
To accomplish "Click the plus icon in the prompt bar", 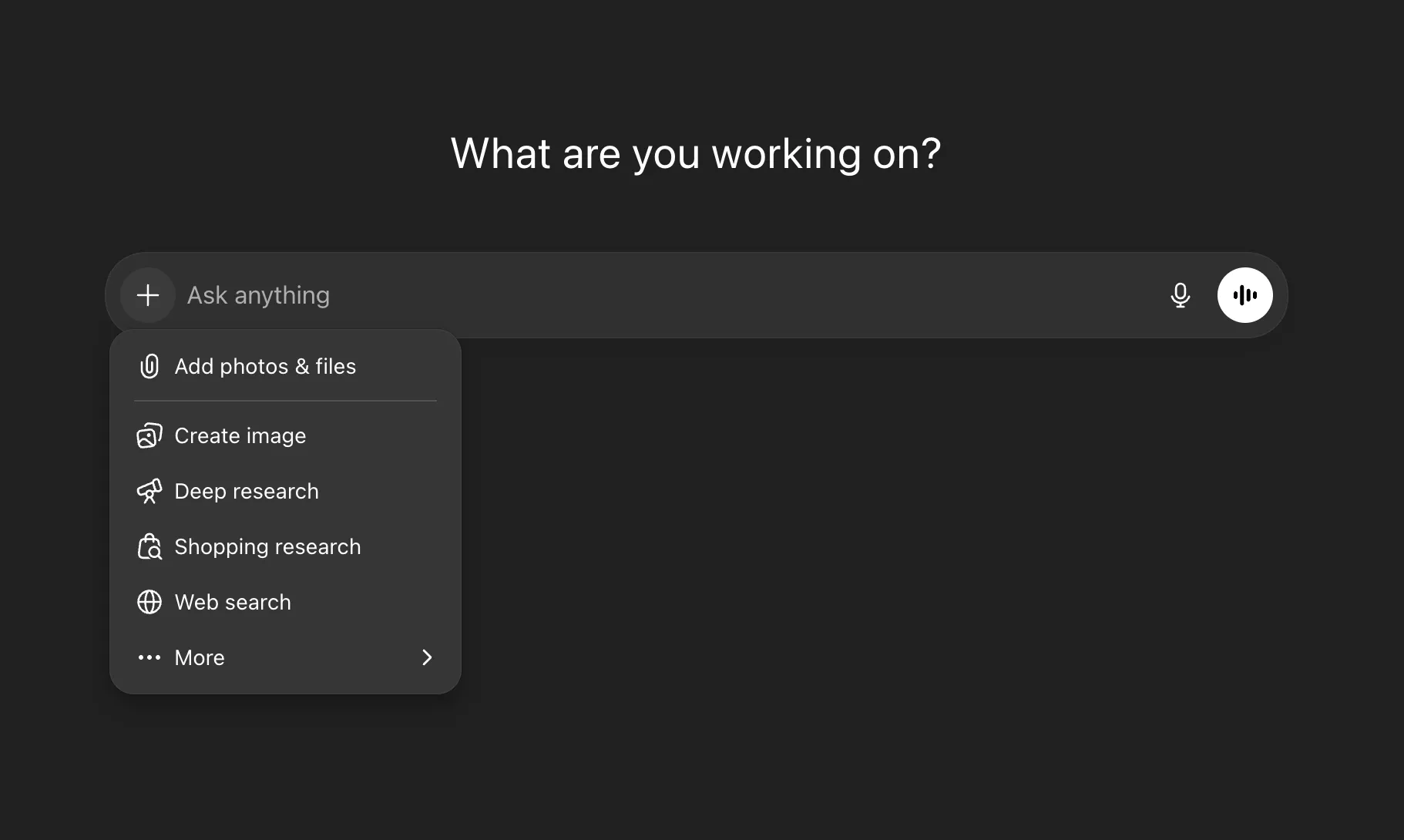I will (147, 295).
